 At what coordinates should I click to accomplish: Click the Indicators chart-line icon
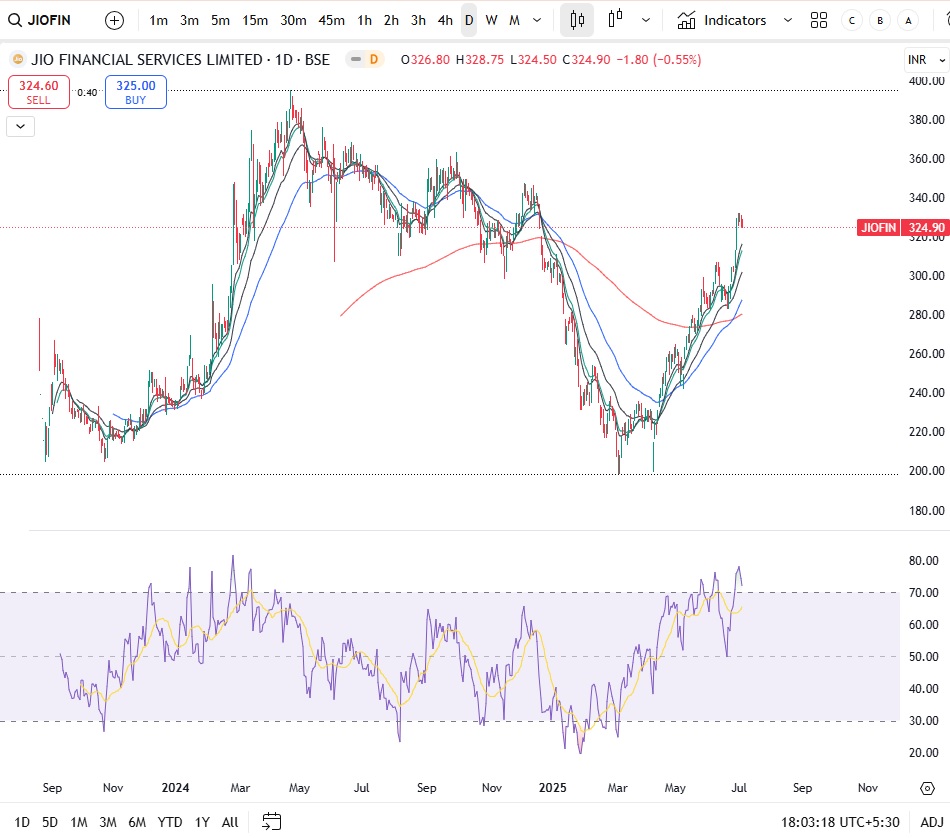tap(687, 19)
